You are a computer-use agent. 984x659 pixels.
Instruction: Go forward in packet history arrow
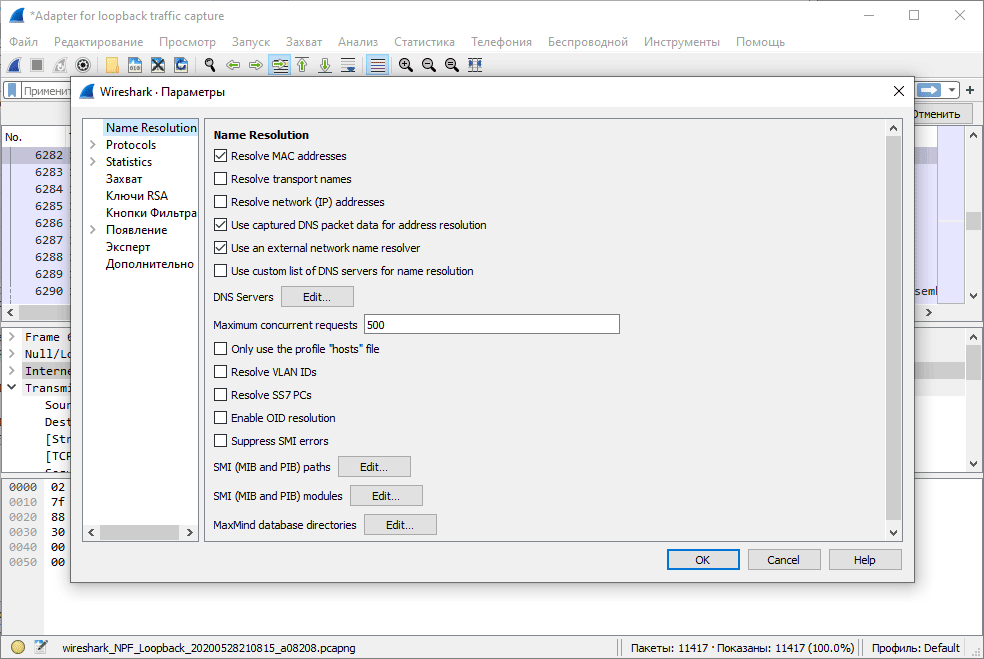tap(256, 65)
